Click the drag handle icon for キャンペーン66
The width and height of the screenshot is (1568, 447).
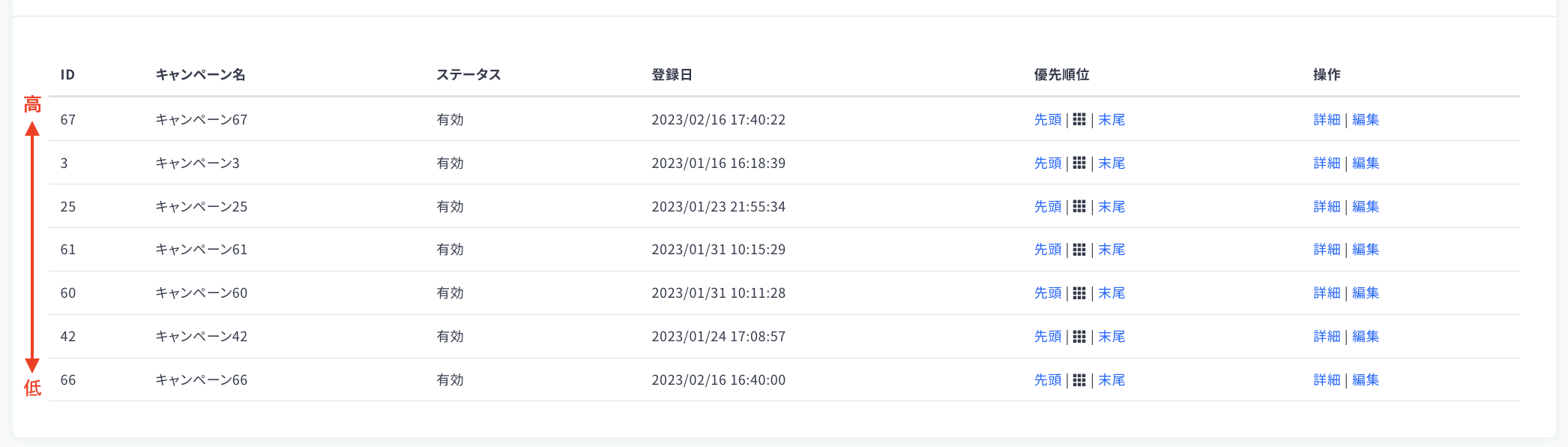click(1079, 379)
